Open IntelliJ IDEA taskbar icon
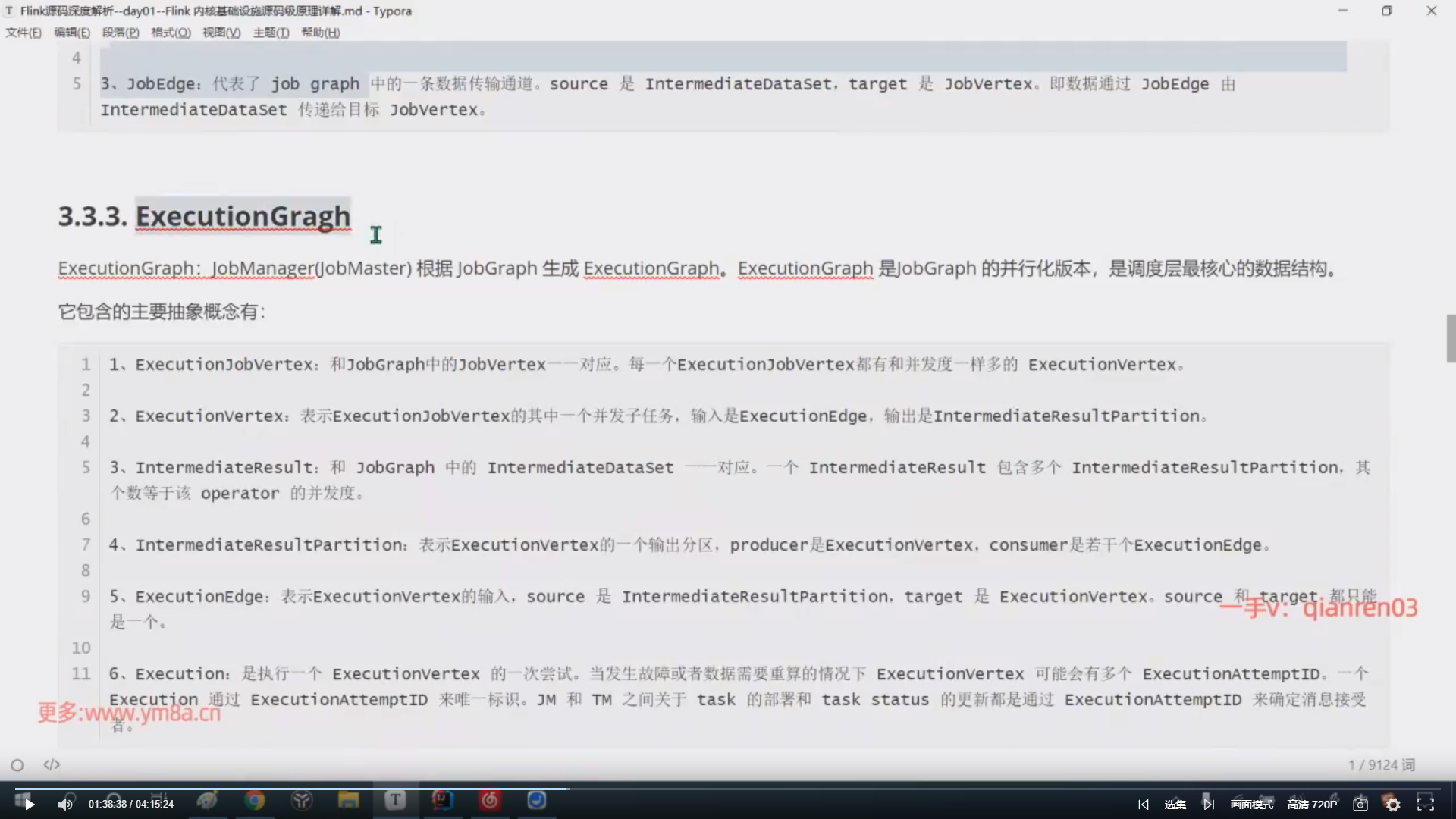 pos(443,801)
